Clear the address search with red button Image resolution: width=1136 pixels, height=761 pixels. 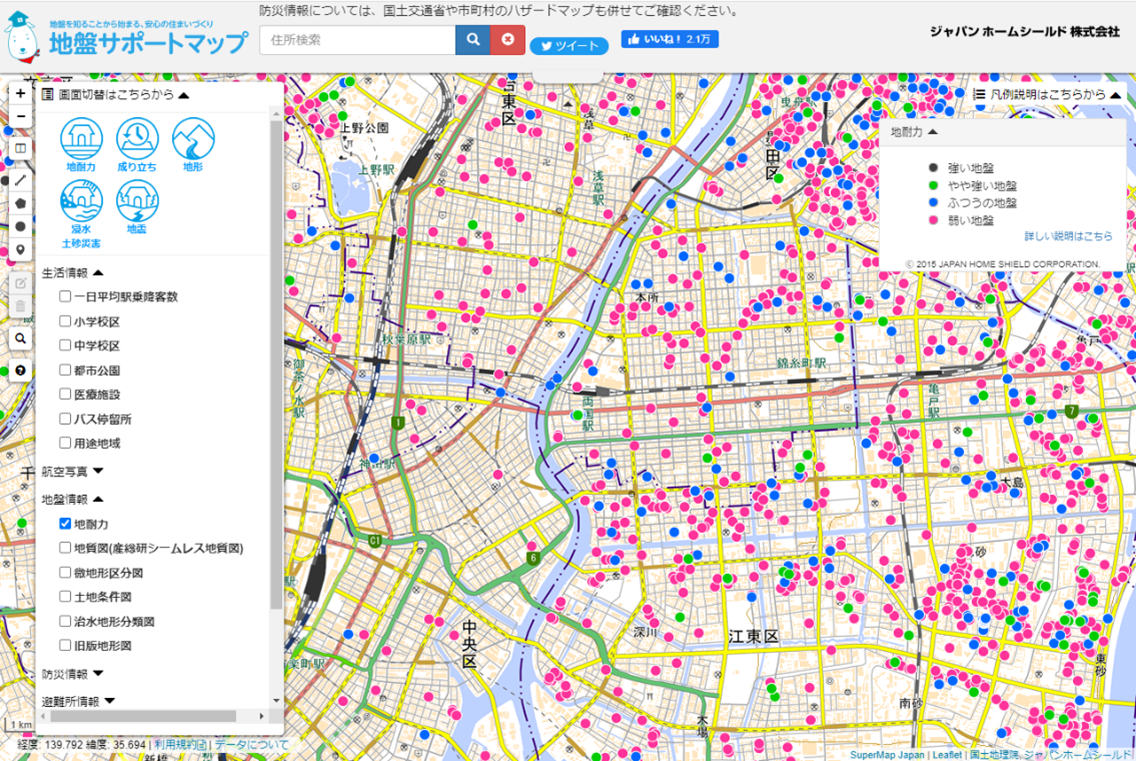click(x=508, y=40)
